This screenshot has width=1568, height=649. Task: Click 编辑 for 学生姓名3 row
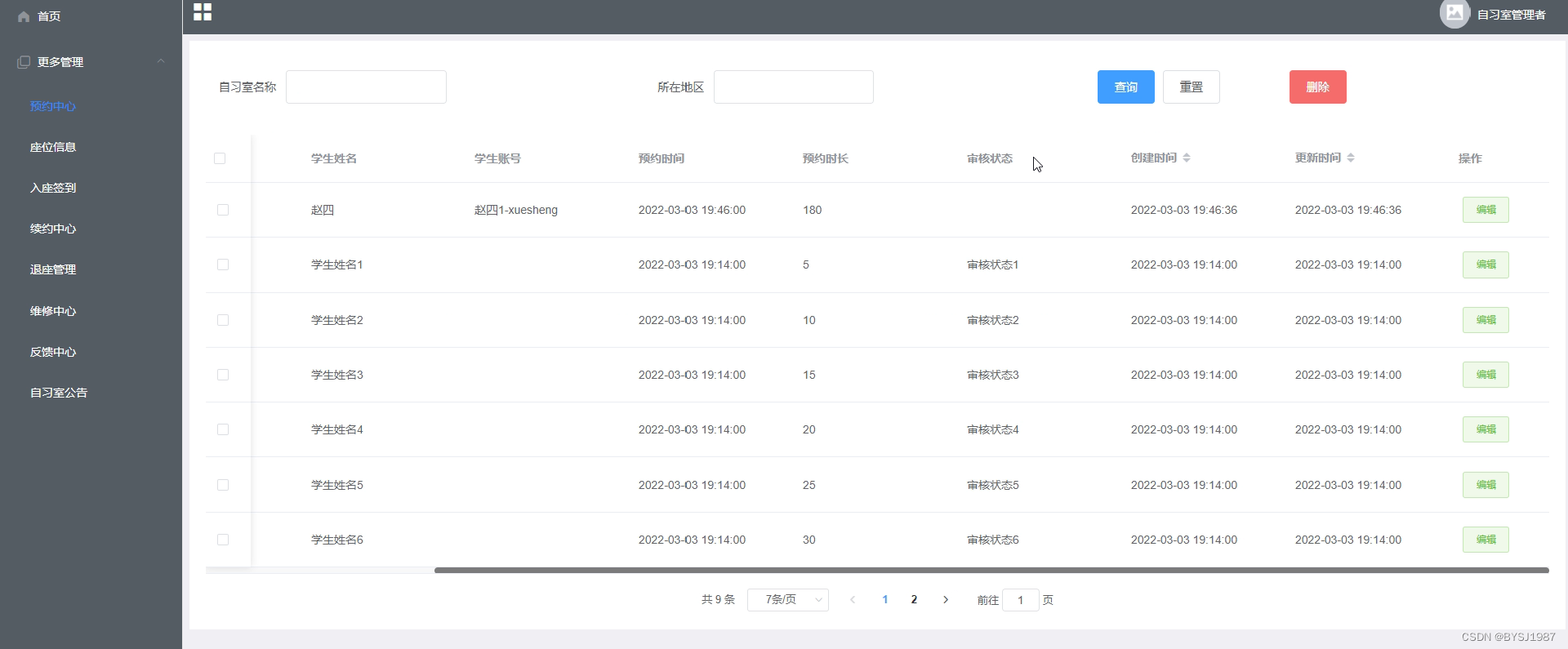(x=1486, y=375)
